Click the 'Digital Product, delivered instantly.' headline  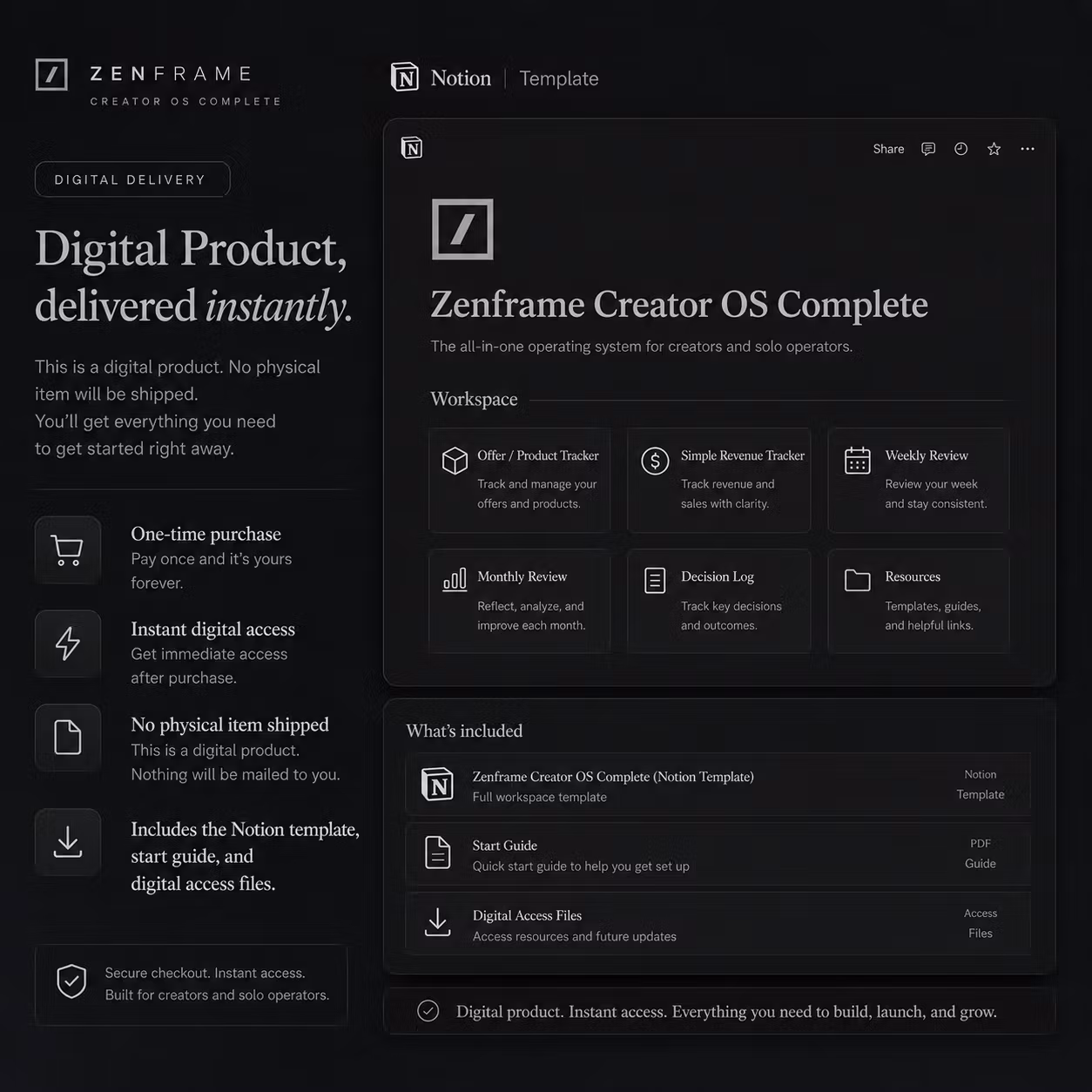pyautogui.click(x=193, y=277)
